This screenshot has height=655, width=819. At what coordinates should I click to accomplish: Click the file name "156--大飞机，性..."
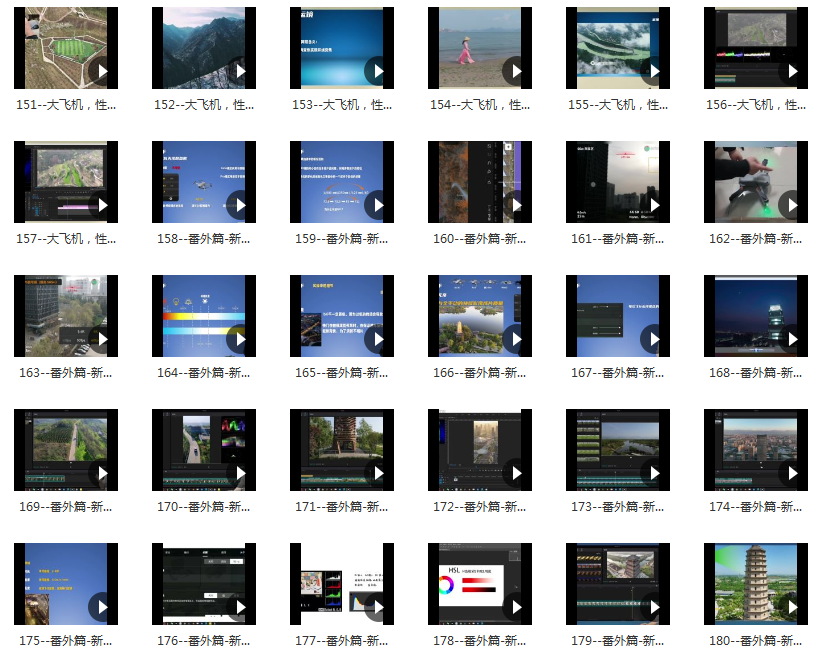coord(756,105)
